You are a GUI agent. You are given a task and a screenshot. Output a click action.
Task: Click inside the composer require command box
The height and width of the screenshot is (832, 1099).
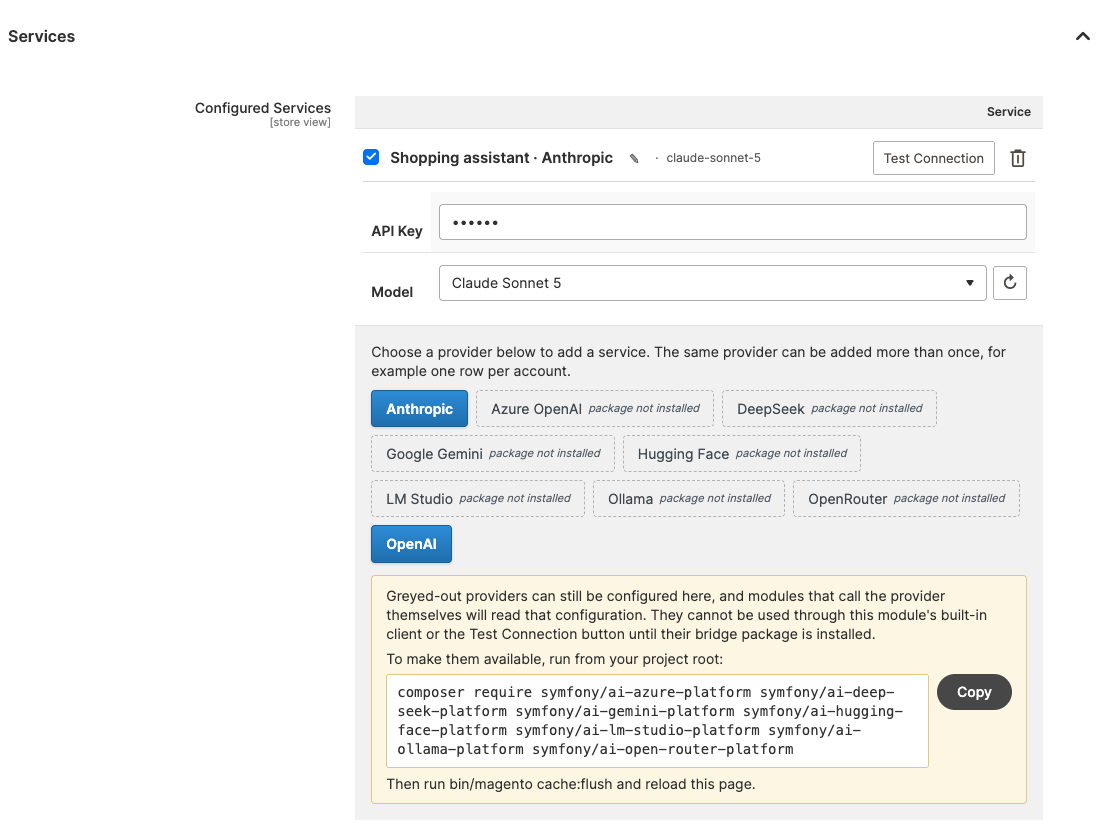click(x=657, y=721)
